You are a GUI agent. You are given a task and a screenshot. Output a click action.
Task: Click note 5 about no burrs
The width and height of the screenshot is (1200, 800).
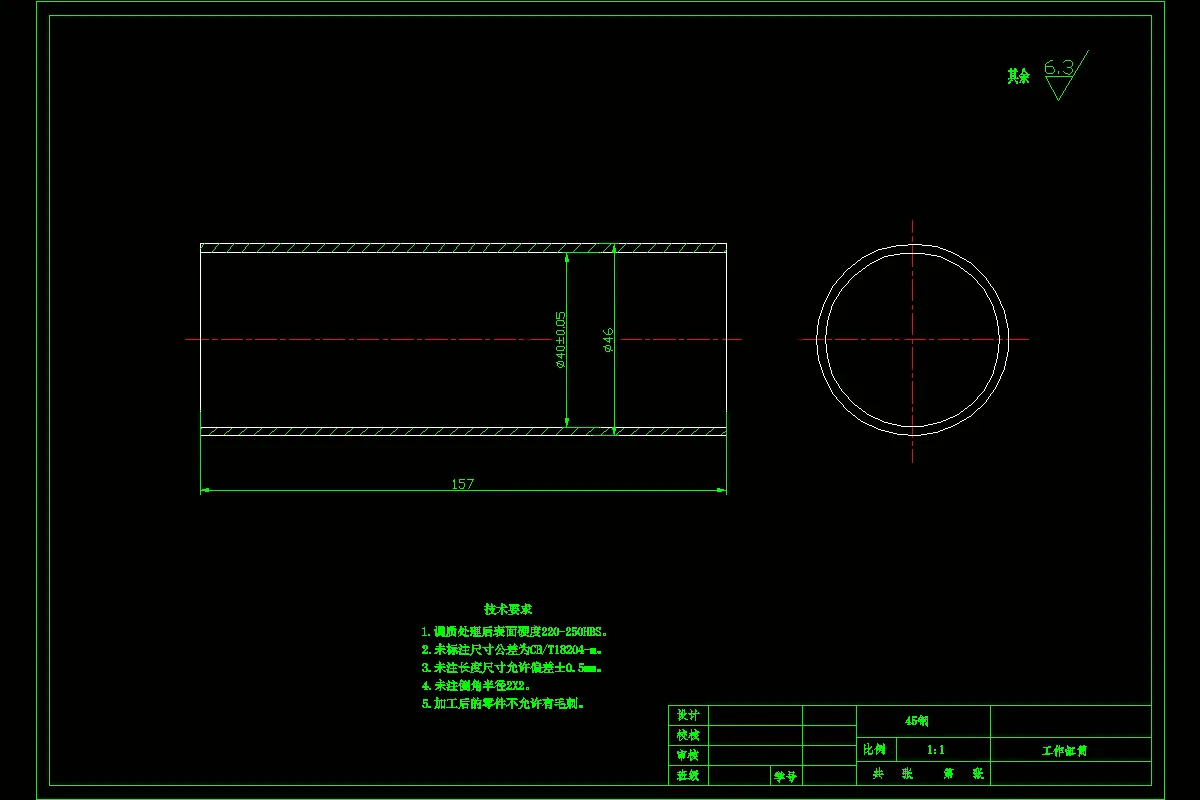[503, 704]
